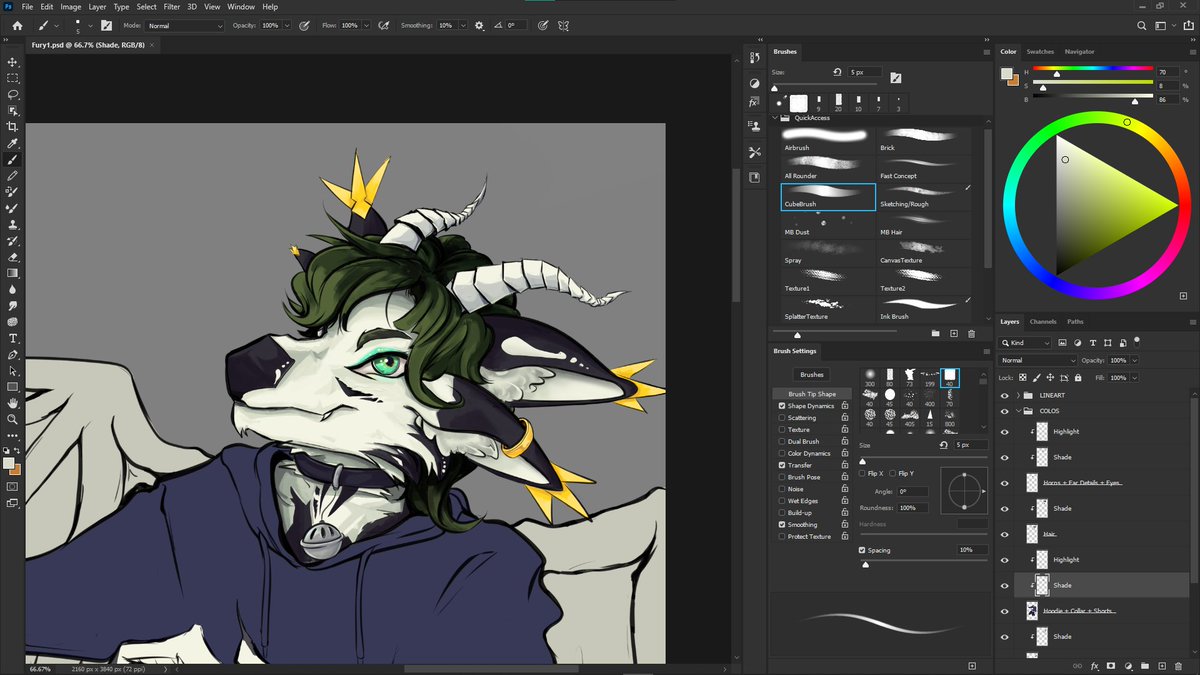Open the Kind filter dropdown

click(1024, 343)
